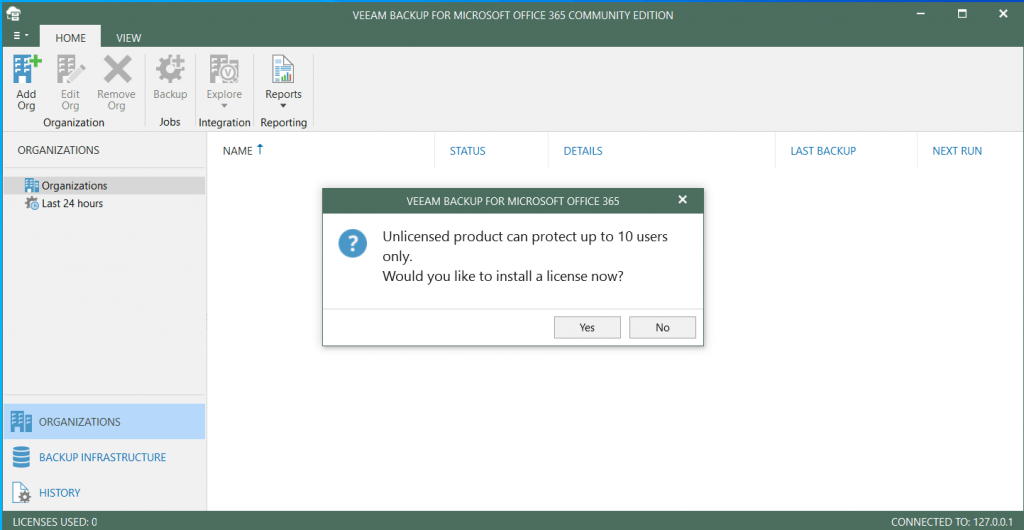Image resolution: width=1024 pixels, height=530 pixels.
Task: Open the Explore integration dropdown
Action: tap(224, 82)
